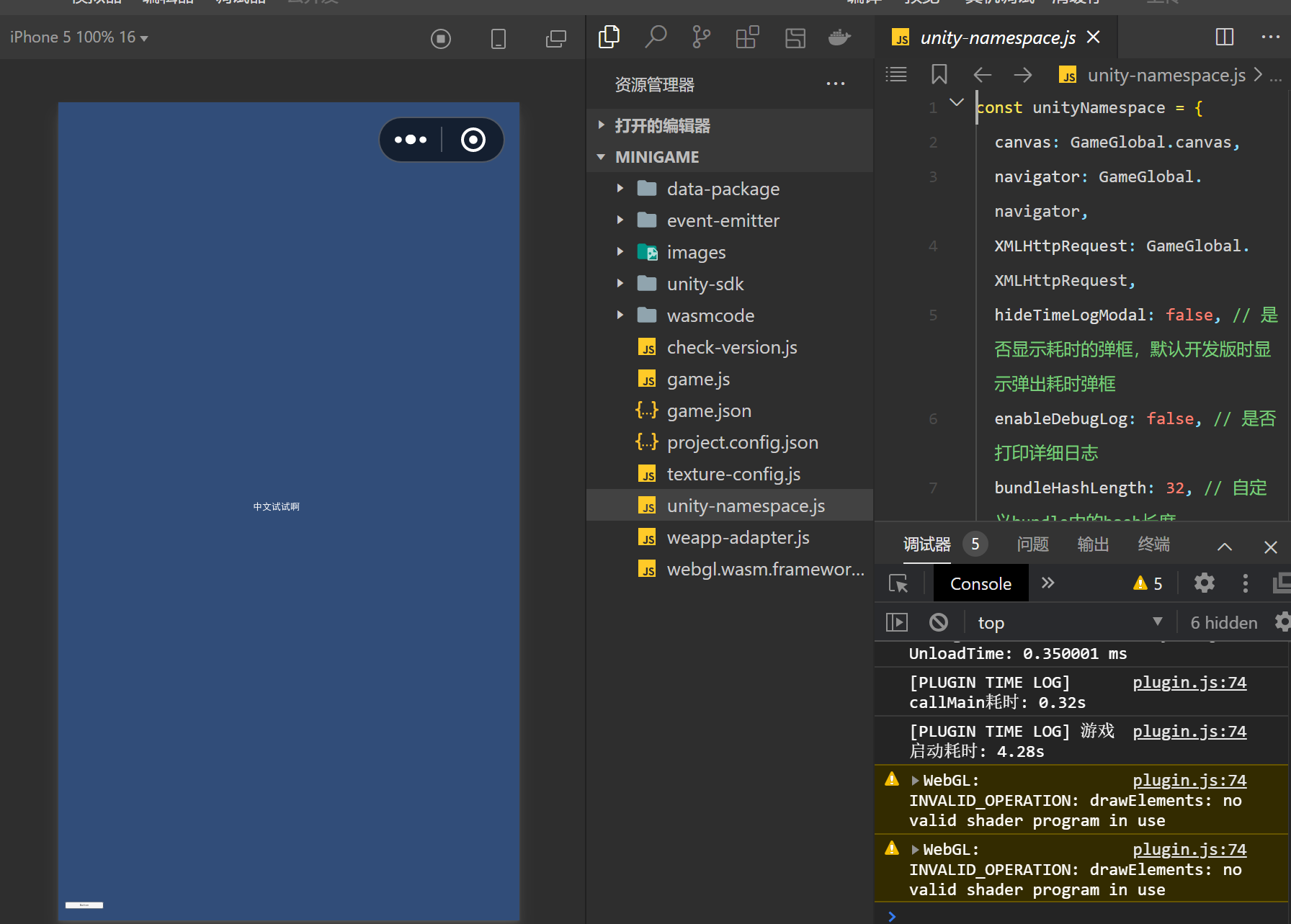Screen dimensions: 1291x924
Task: Open weapp-adapter.js file
Action: 730,537
